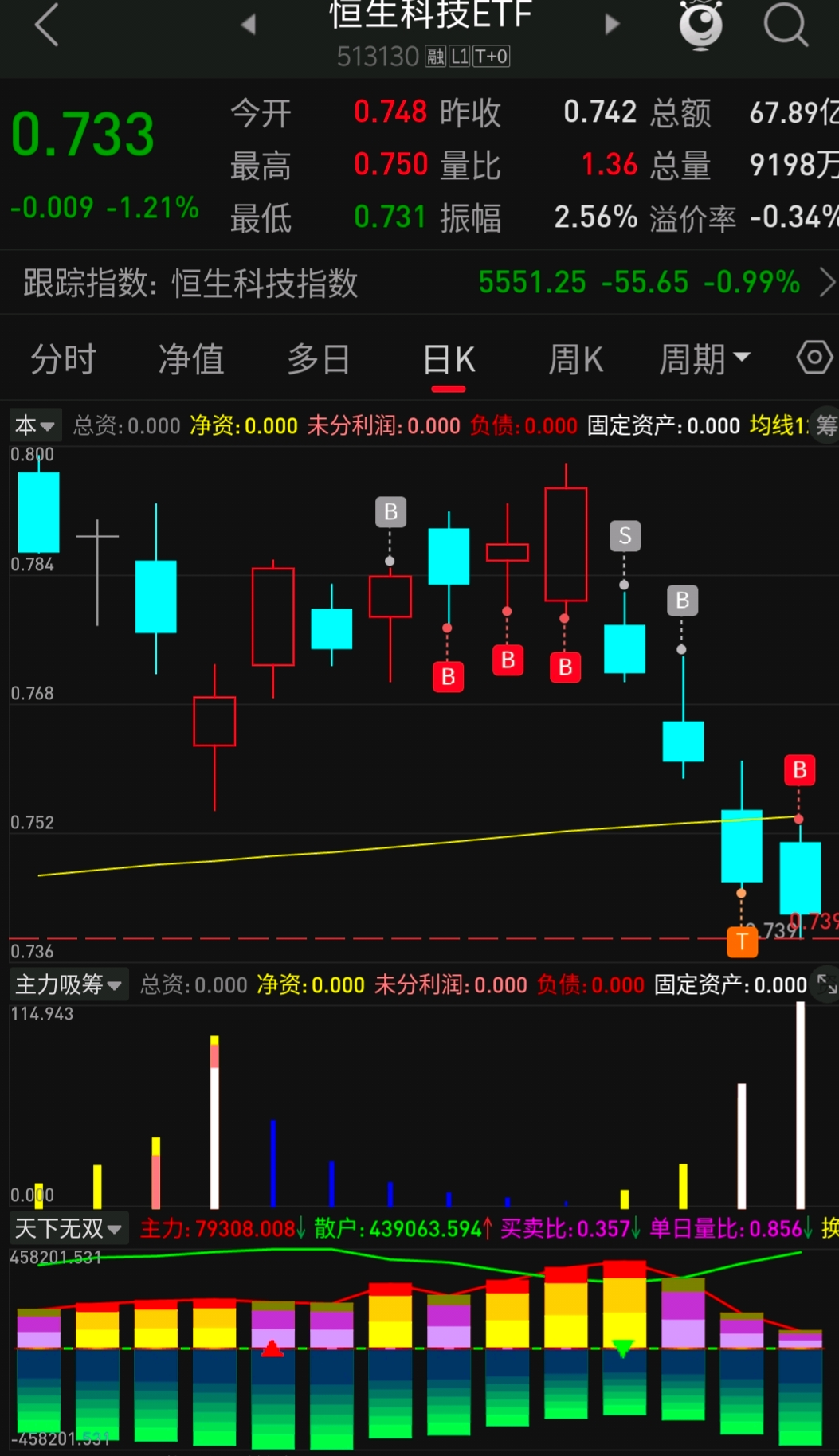Tap the 买卖比: 0.357 reading
The width and height of the screenshot is (839, 1456).
[570, 1229]
